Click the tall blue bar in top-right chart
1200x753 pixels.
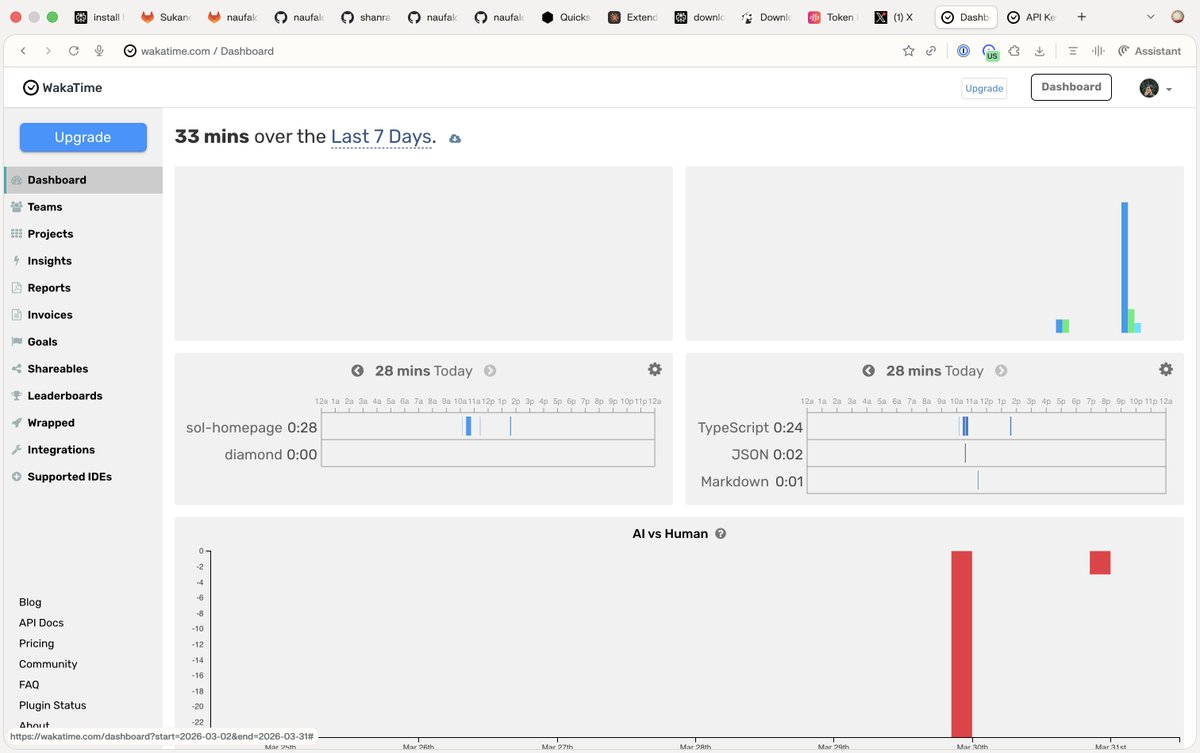[1125, 267]
